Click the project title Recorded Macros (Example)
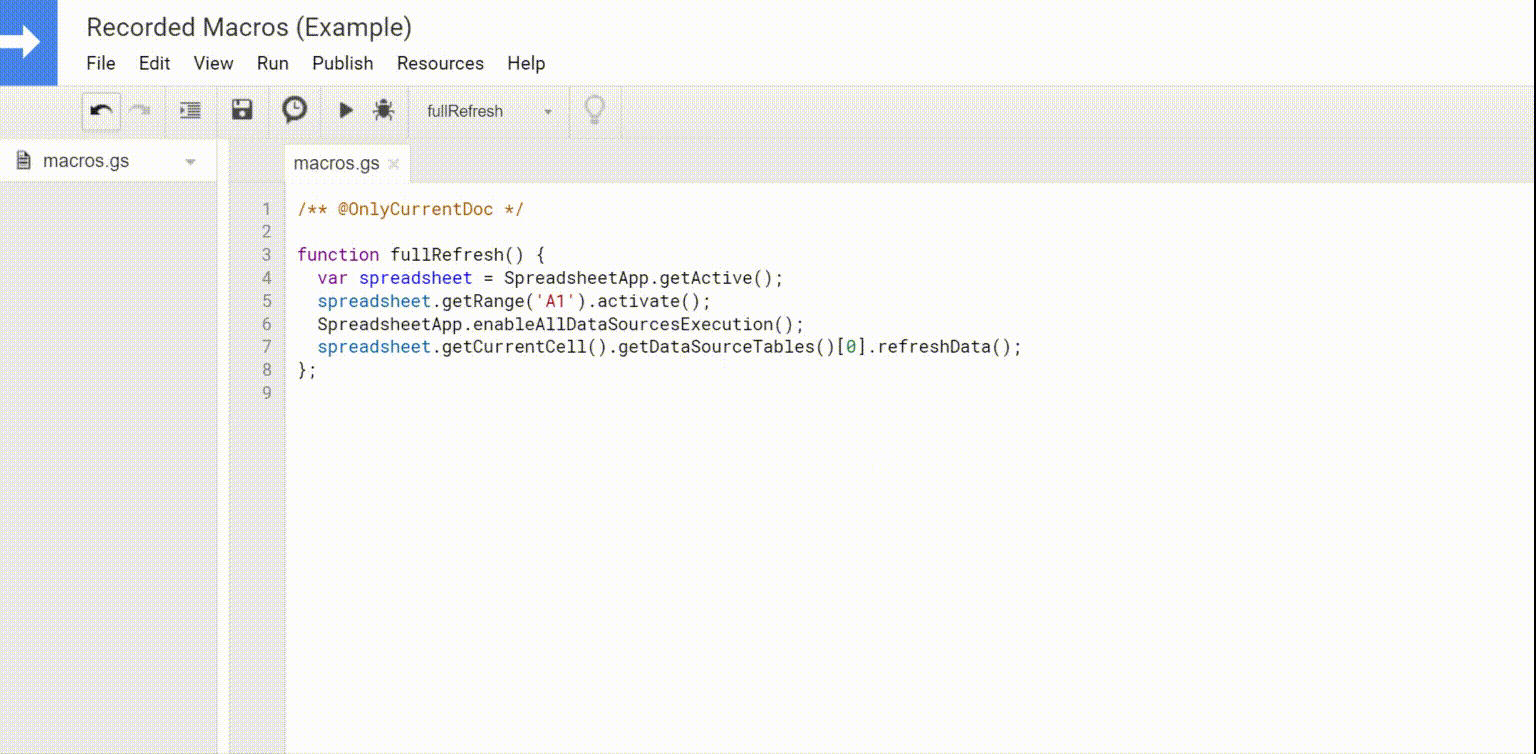 click(x=247, y=27)
